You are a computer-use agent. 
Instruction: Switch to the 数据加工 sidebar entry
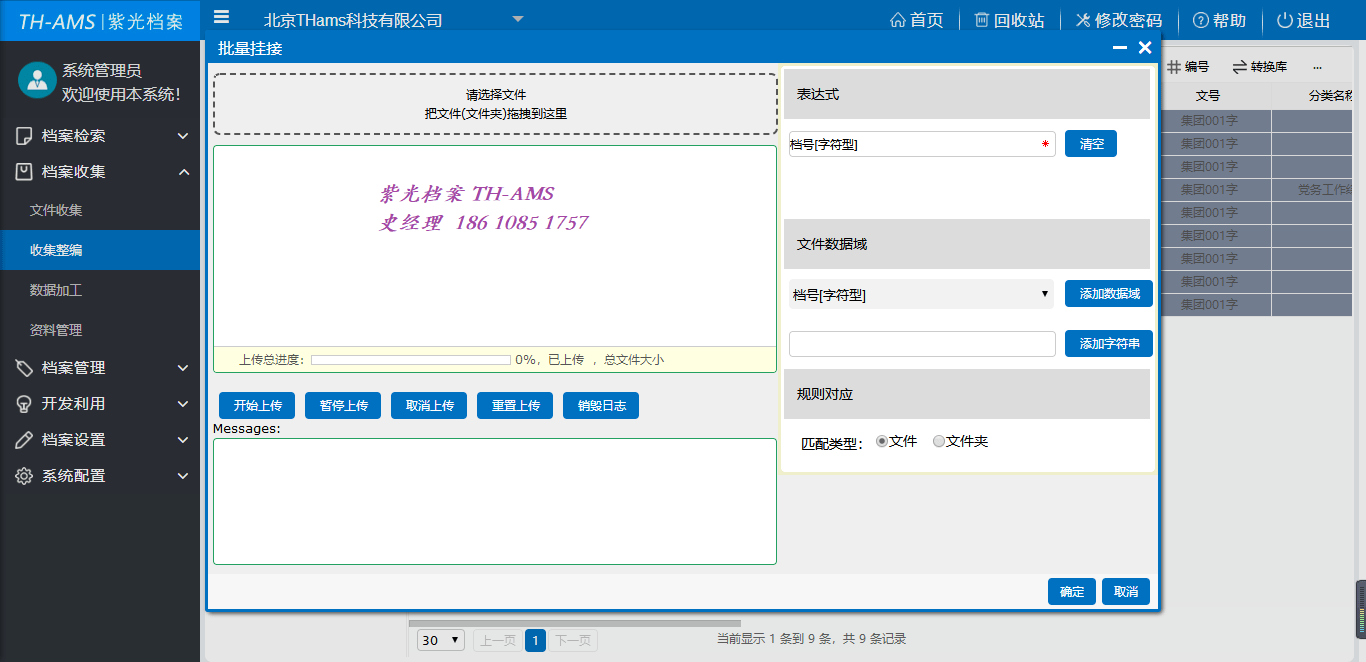59,288
